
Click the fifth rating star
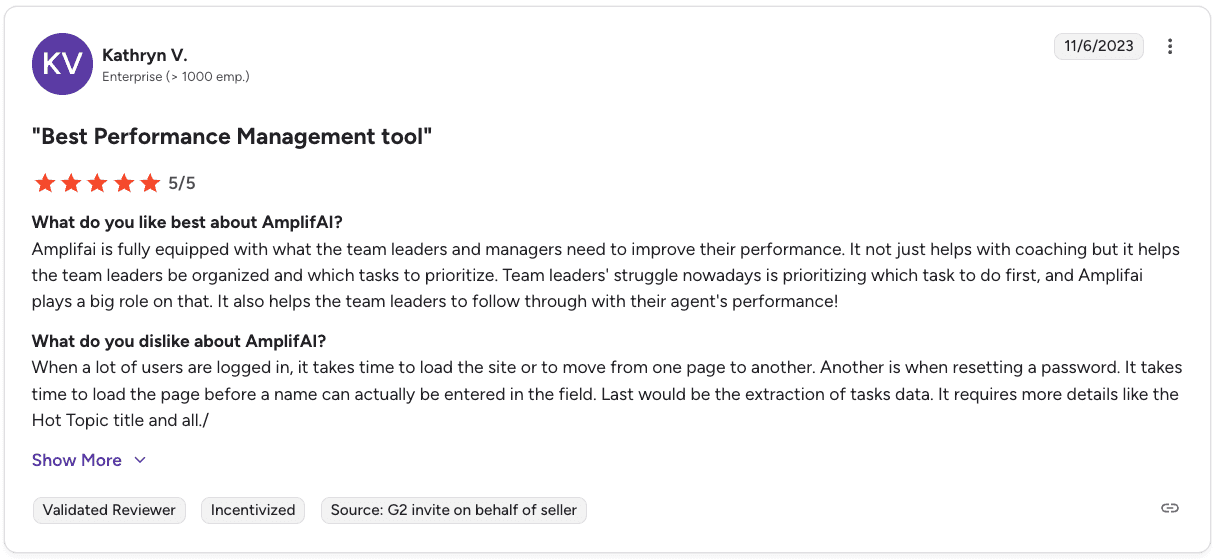150,183
